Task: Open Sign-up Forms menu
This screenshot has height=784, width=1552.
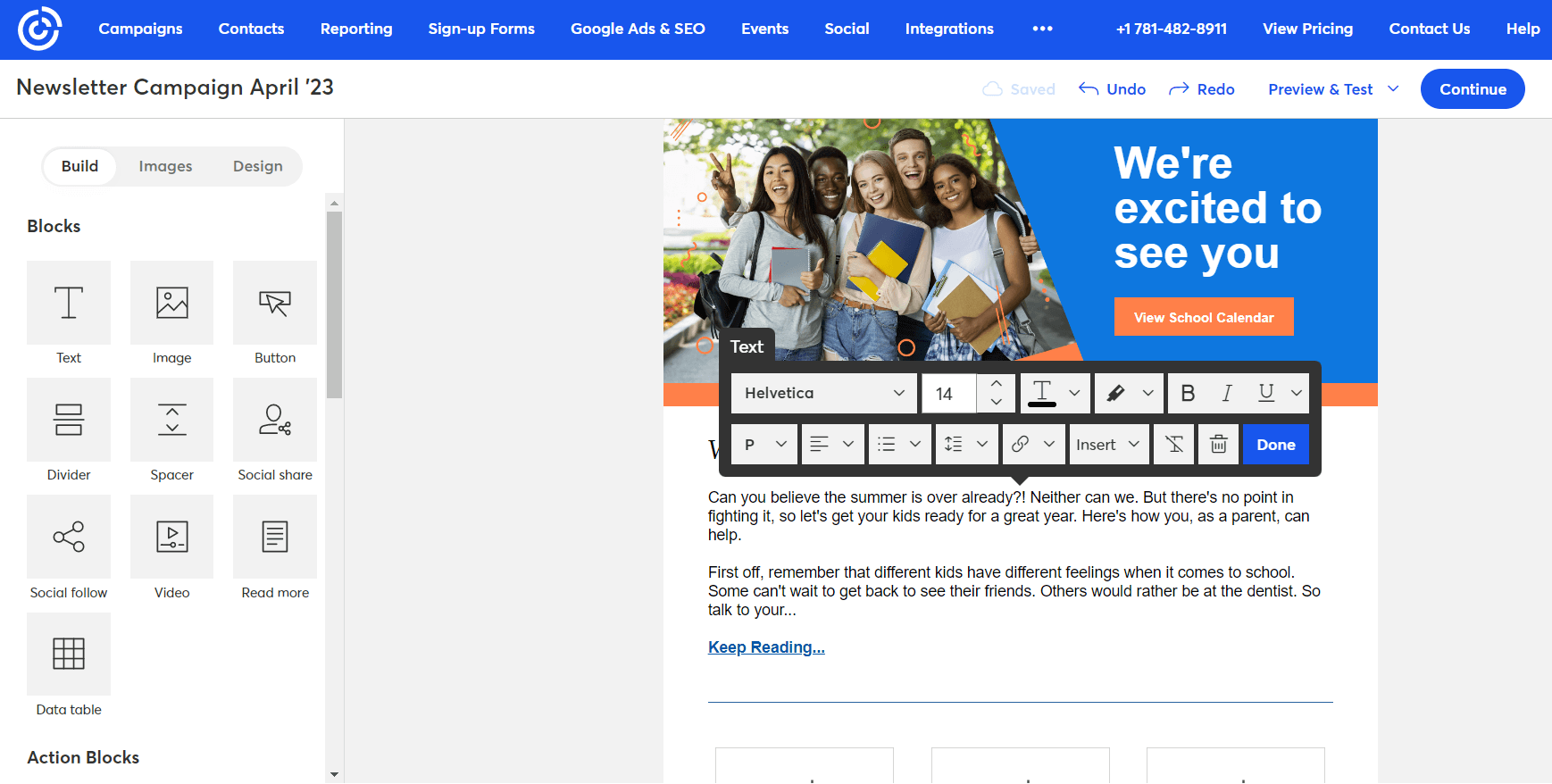Action: tap(481, 29)
